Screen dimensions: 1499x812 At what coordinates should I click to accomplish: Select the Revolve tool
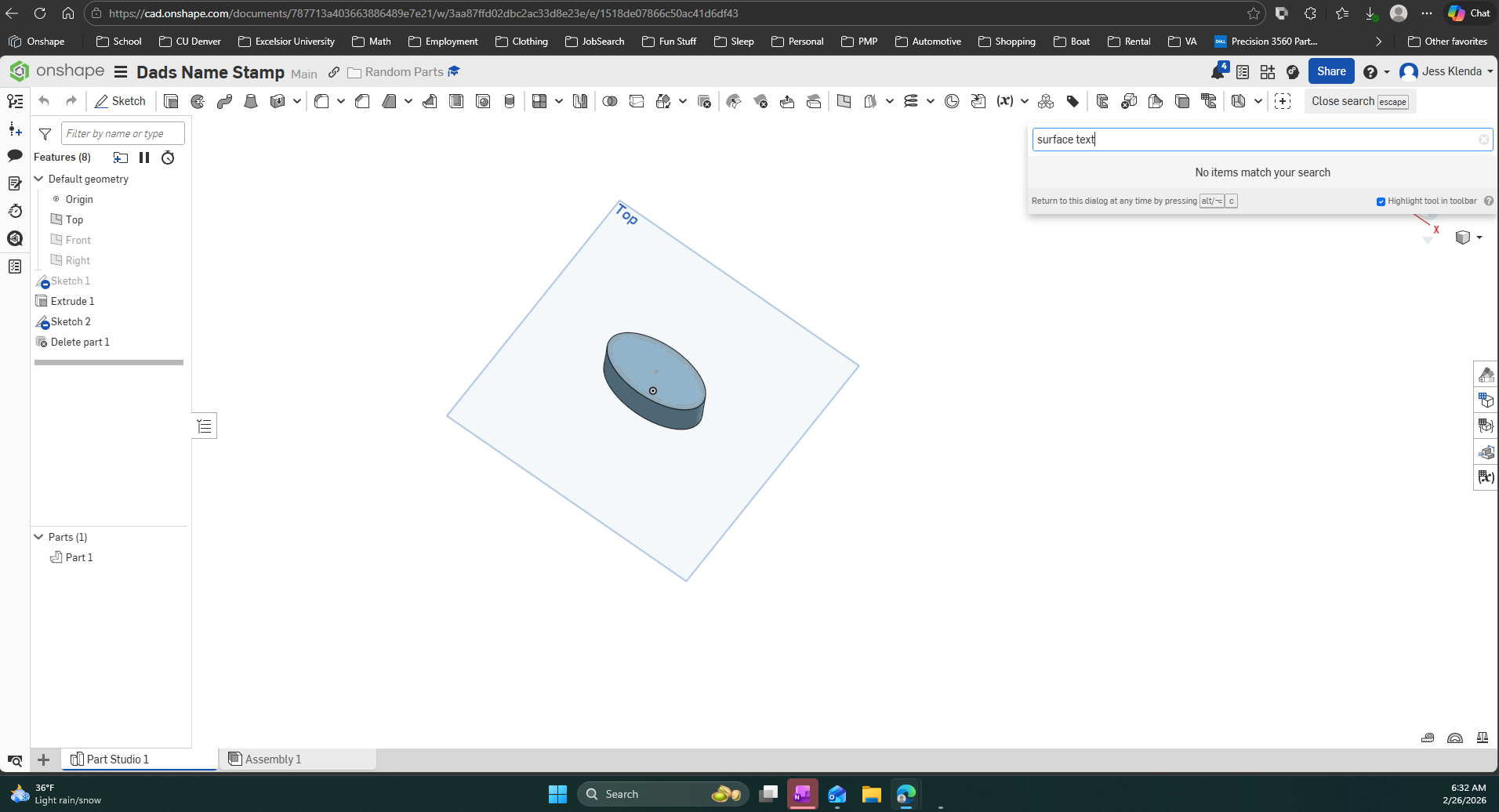pyautogui.click(x=198, y=101)
